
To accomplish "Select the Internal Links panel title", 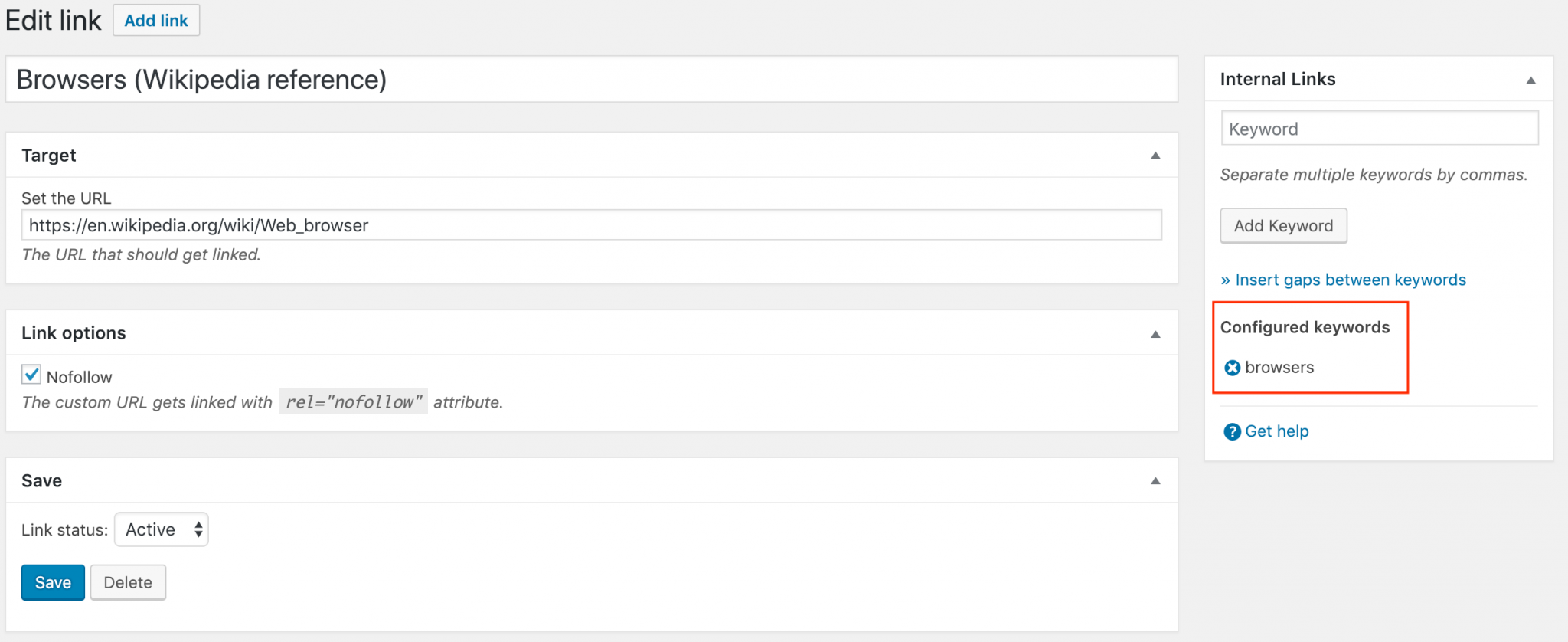I will (x=1277, y=79).
